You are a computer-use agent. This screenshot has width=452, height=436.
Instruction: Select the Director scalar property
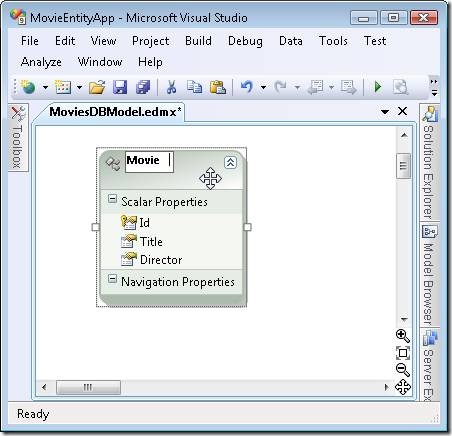[x=161, y=260]
